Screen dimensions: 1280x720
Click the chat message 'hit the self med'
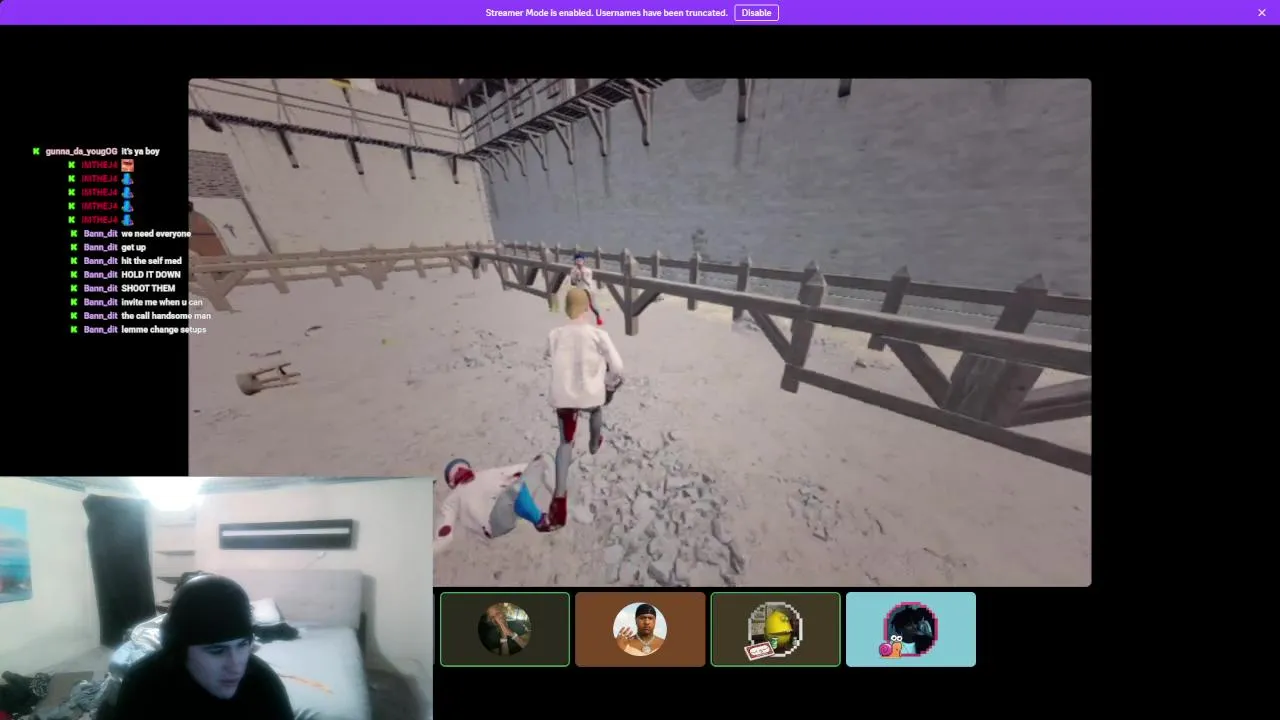click(151, 261)
